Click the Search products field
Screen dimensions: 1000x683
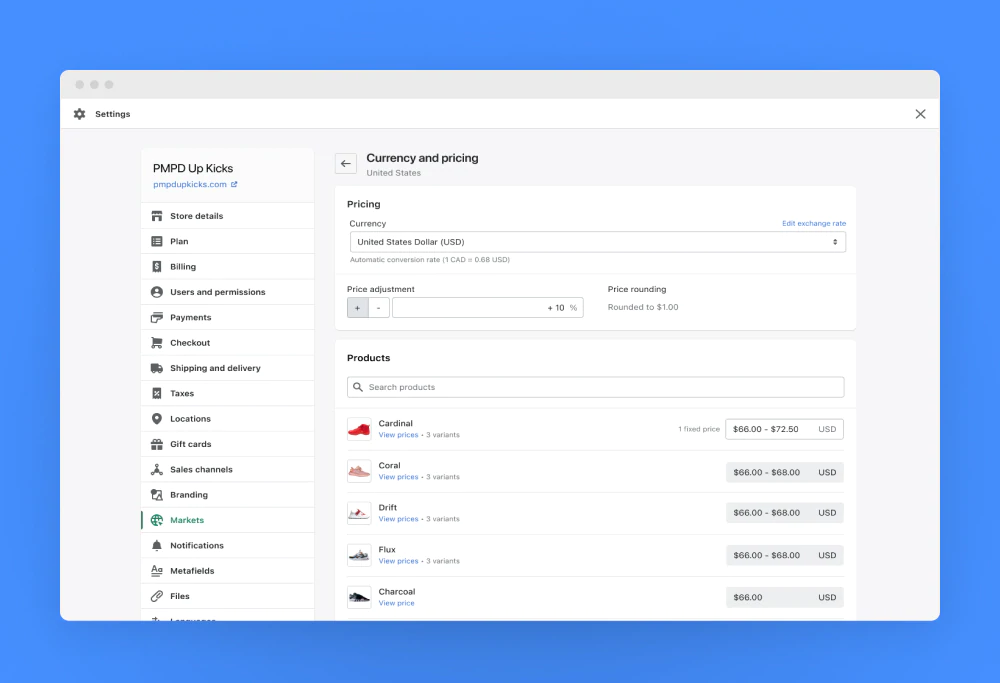(596, 387)
